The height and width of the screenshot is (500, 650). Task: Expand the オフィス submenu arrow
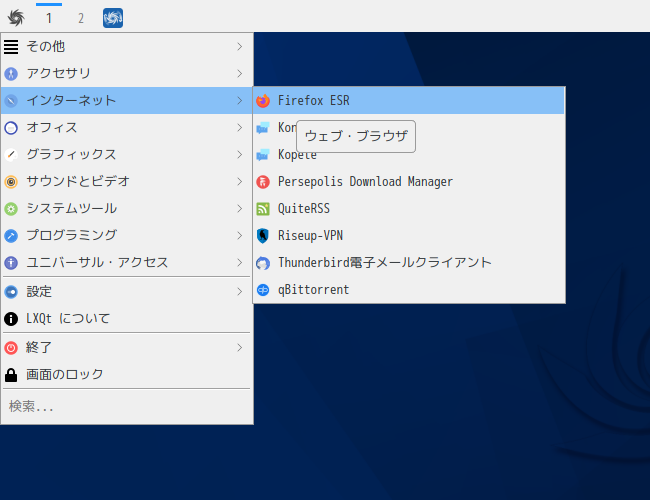(240, 128)
